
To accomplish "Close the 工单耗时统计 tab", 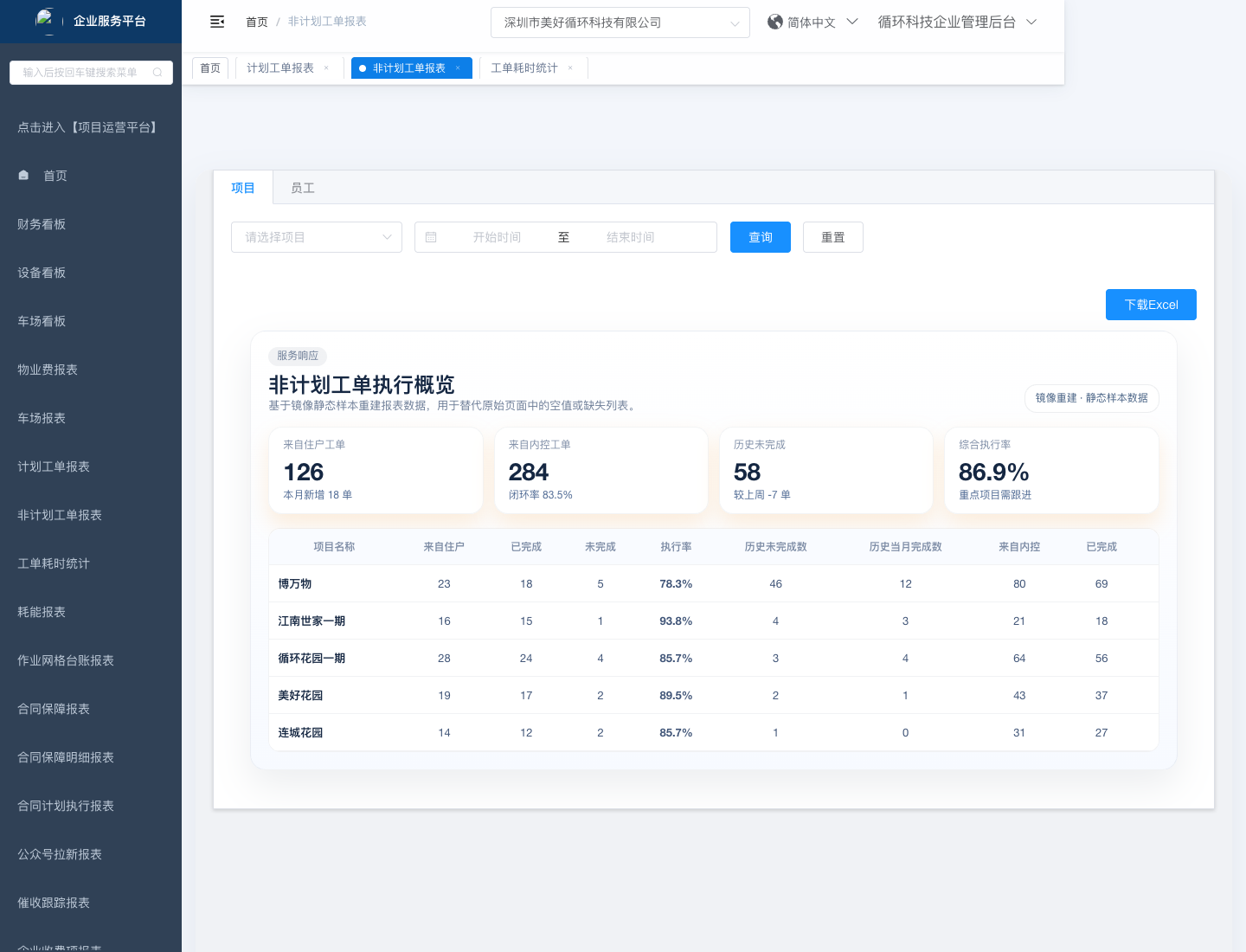I will click(x=570, y=68).
